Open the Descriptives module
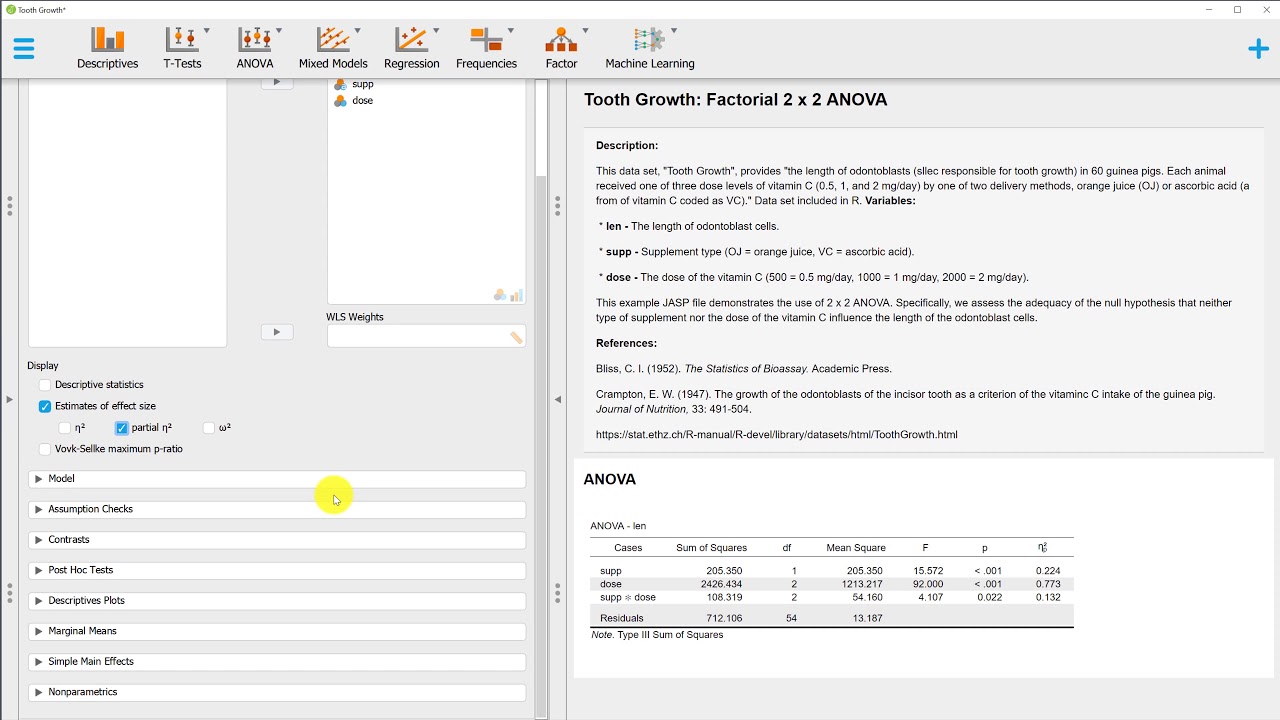The height and width of the screenshot is (720, 1280). (108, 48)
